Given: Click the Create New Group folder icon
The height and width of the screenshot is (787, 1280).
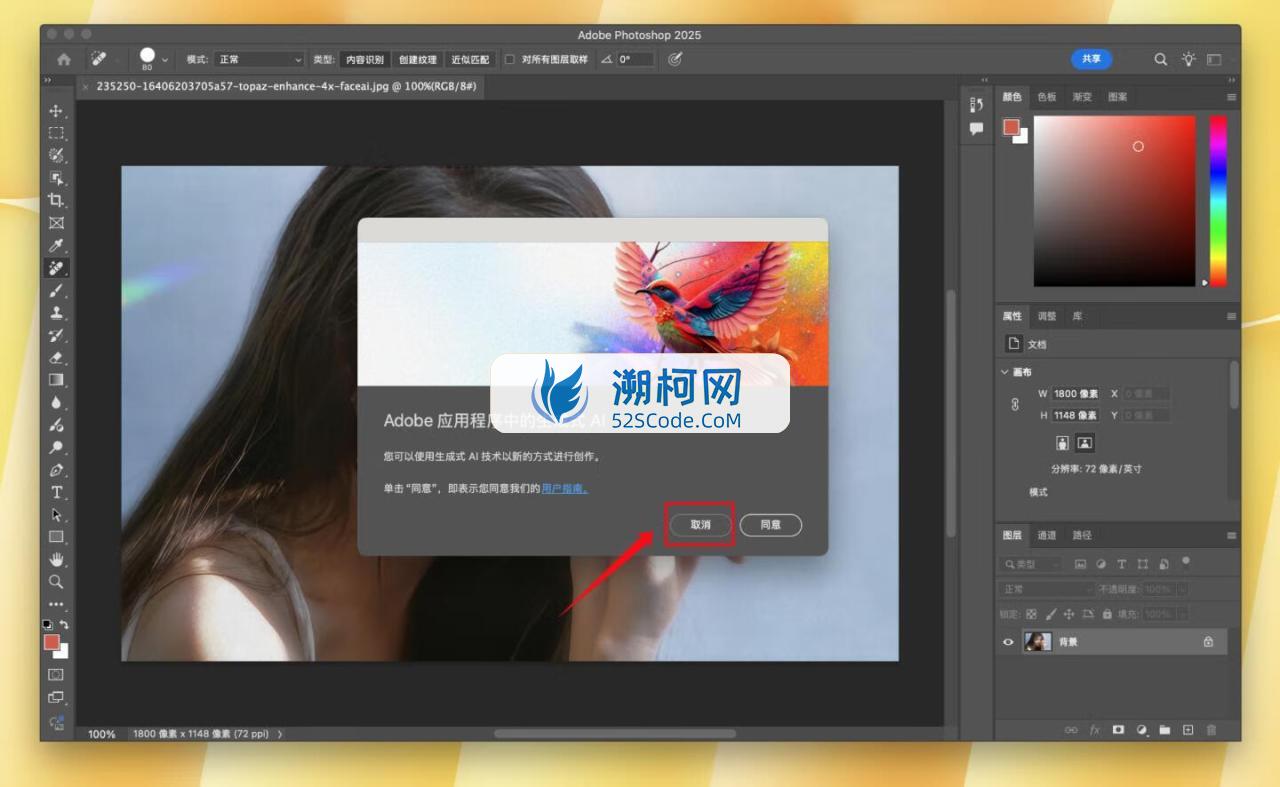Looking at the screenshot, I should 1165,730.
